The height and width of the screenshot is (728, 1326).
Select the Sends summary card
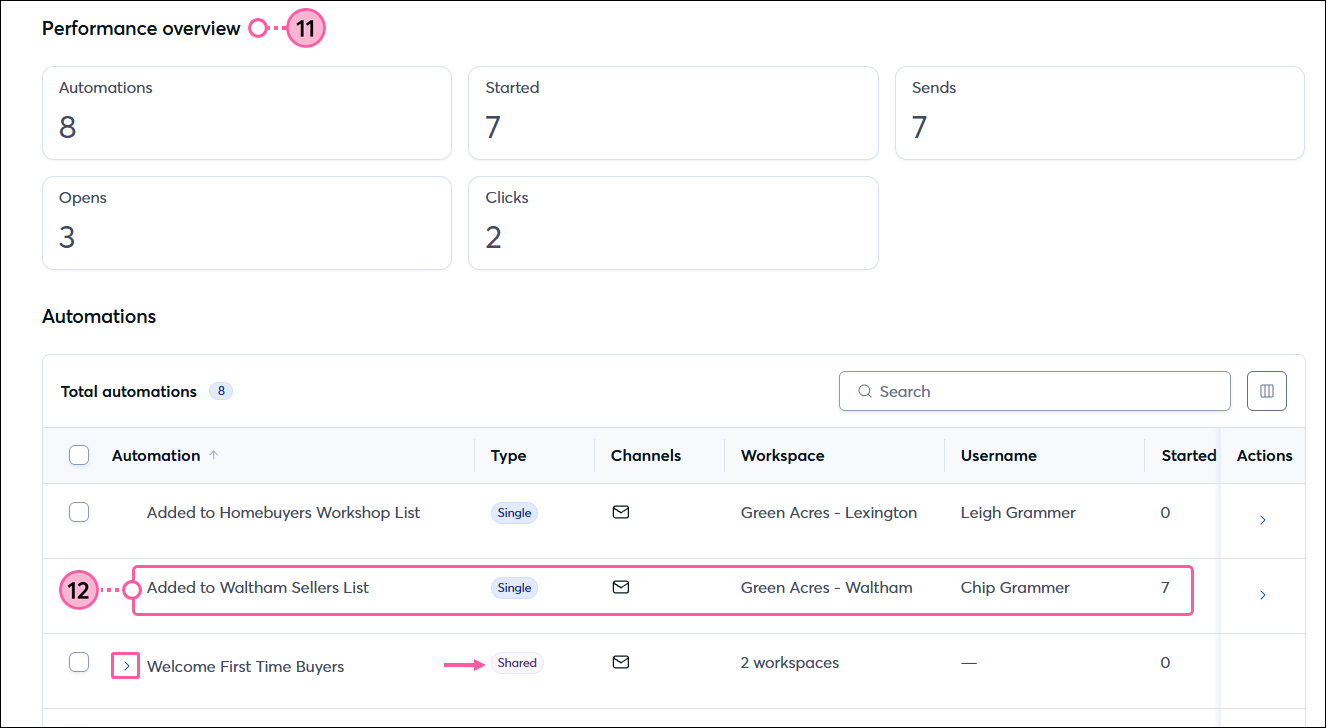1100,113
